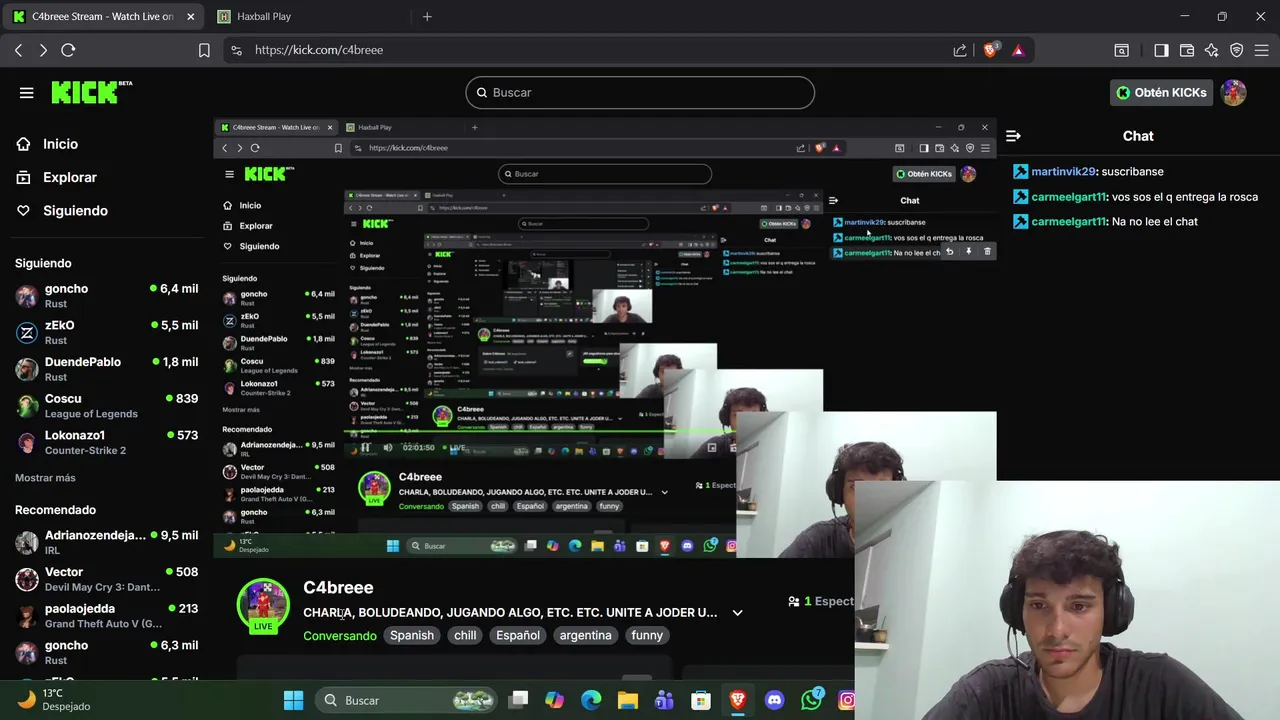
Task: Click the live stream video player
Action: (x=605, y=338)
